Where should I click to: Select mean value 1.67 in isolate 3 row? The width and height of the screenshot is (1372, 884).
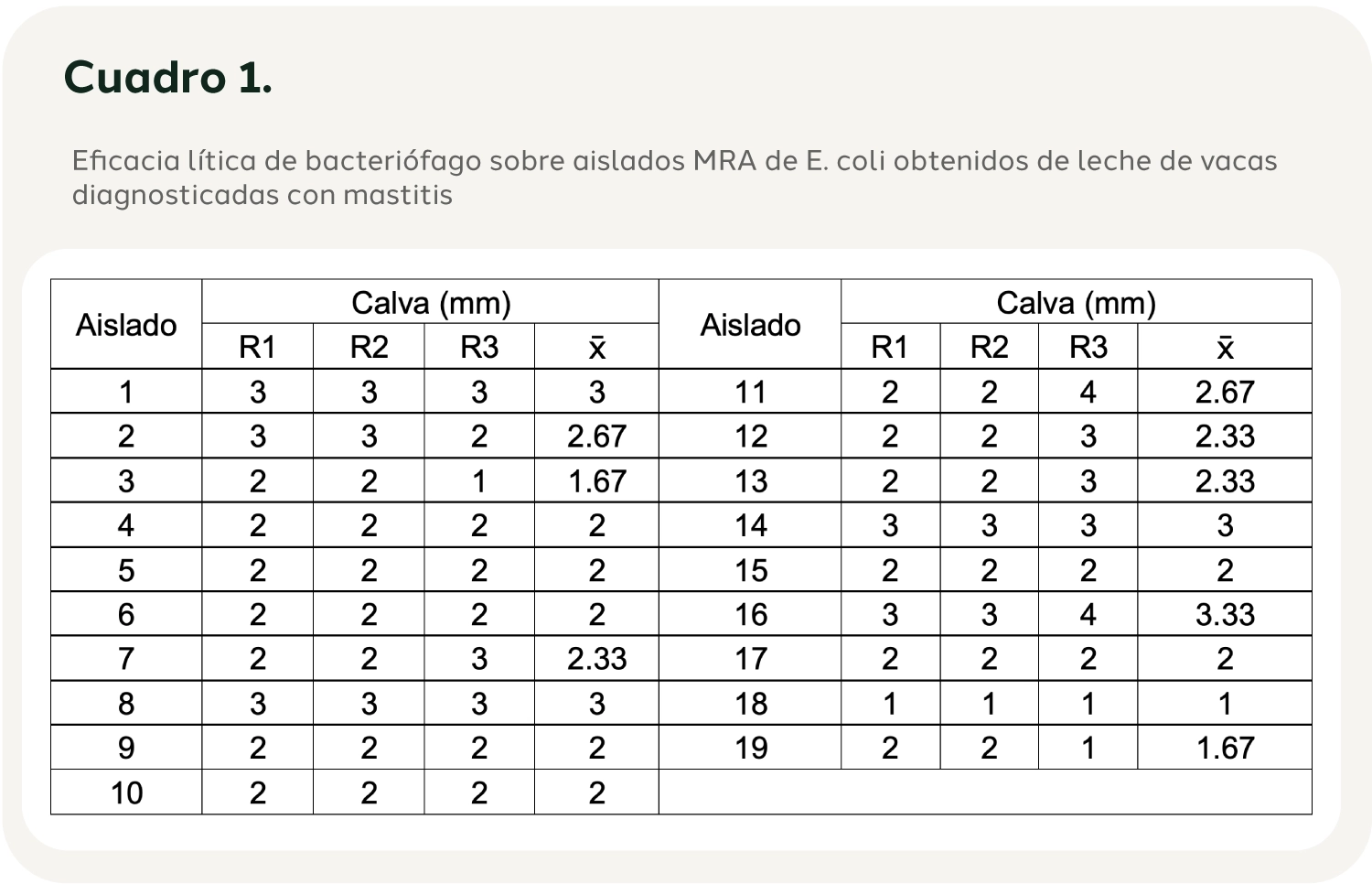point(596,480)
